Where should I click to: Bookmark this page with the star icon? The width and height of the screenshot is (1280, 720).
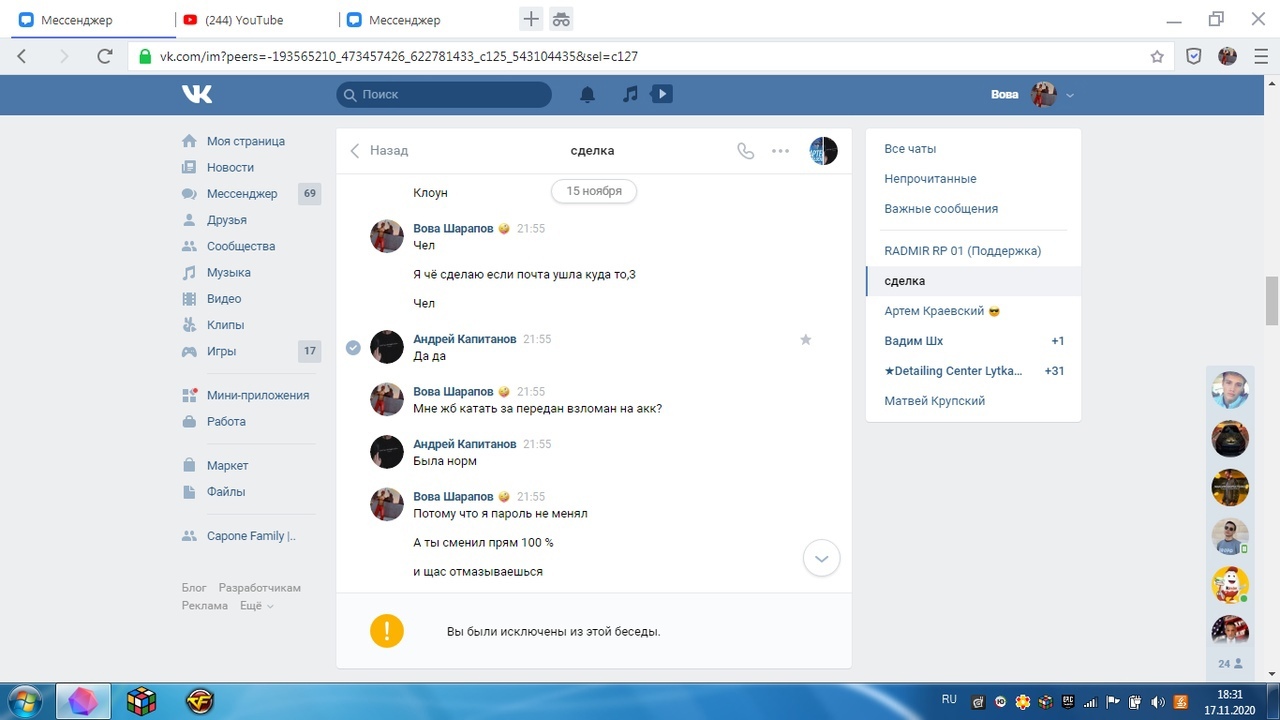point(1157,57)
